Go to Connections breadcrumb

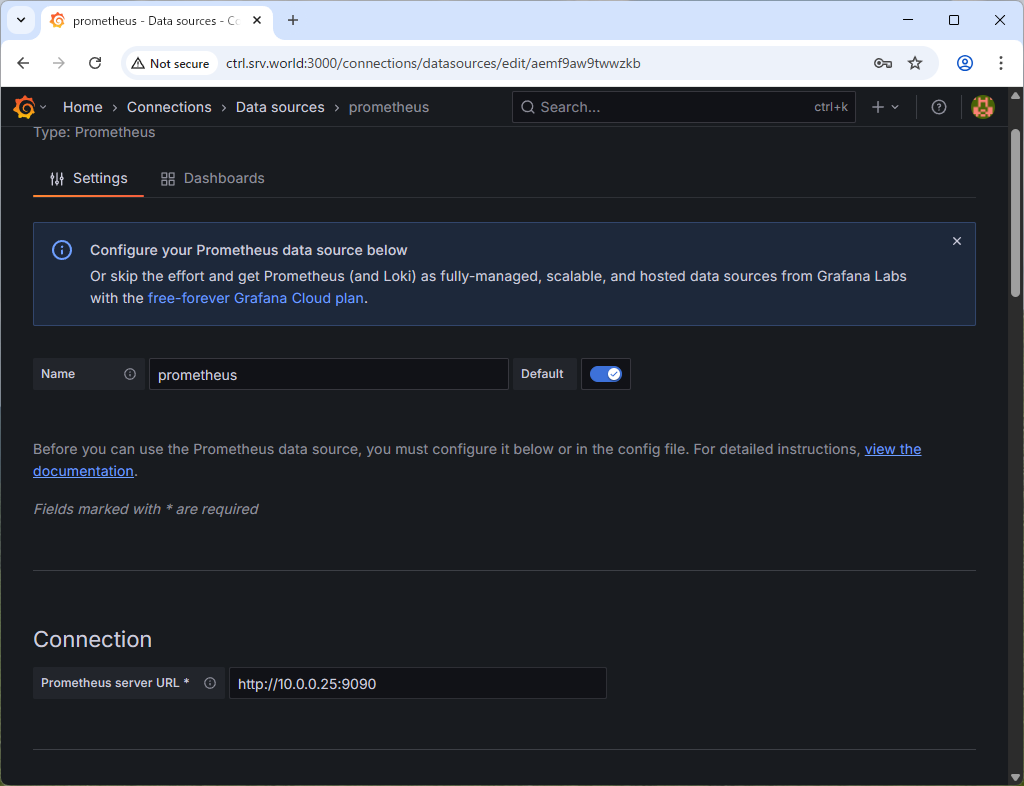169,107
